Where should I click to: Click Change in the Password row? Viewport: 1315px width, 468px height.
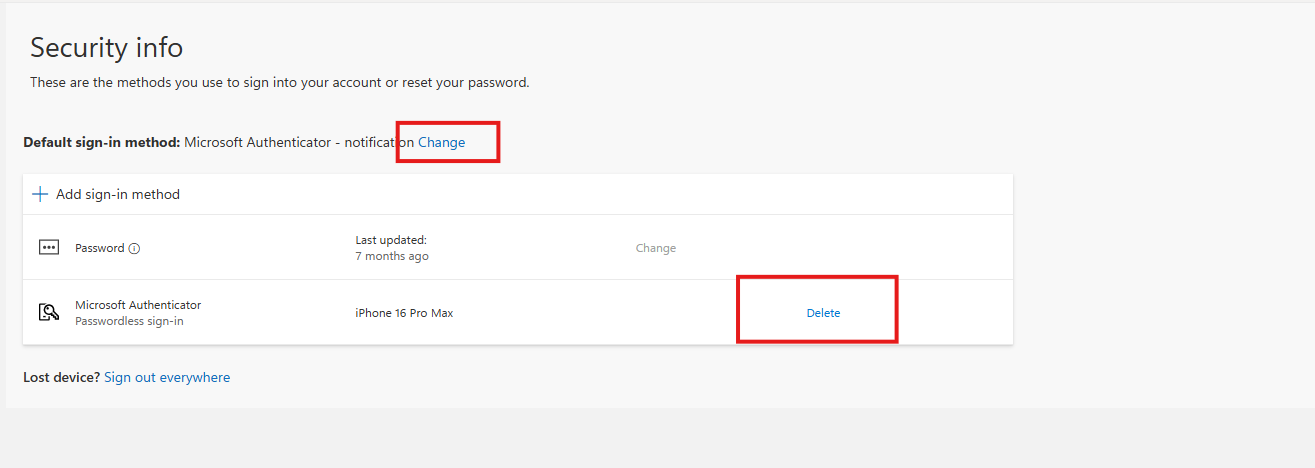[x=655, y=248]
